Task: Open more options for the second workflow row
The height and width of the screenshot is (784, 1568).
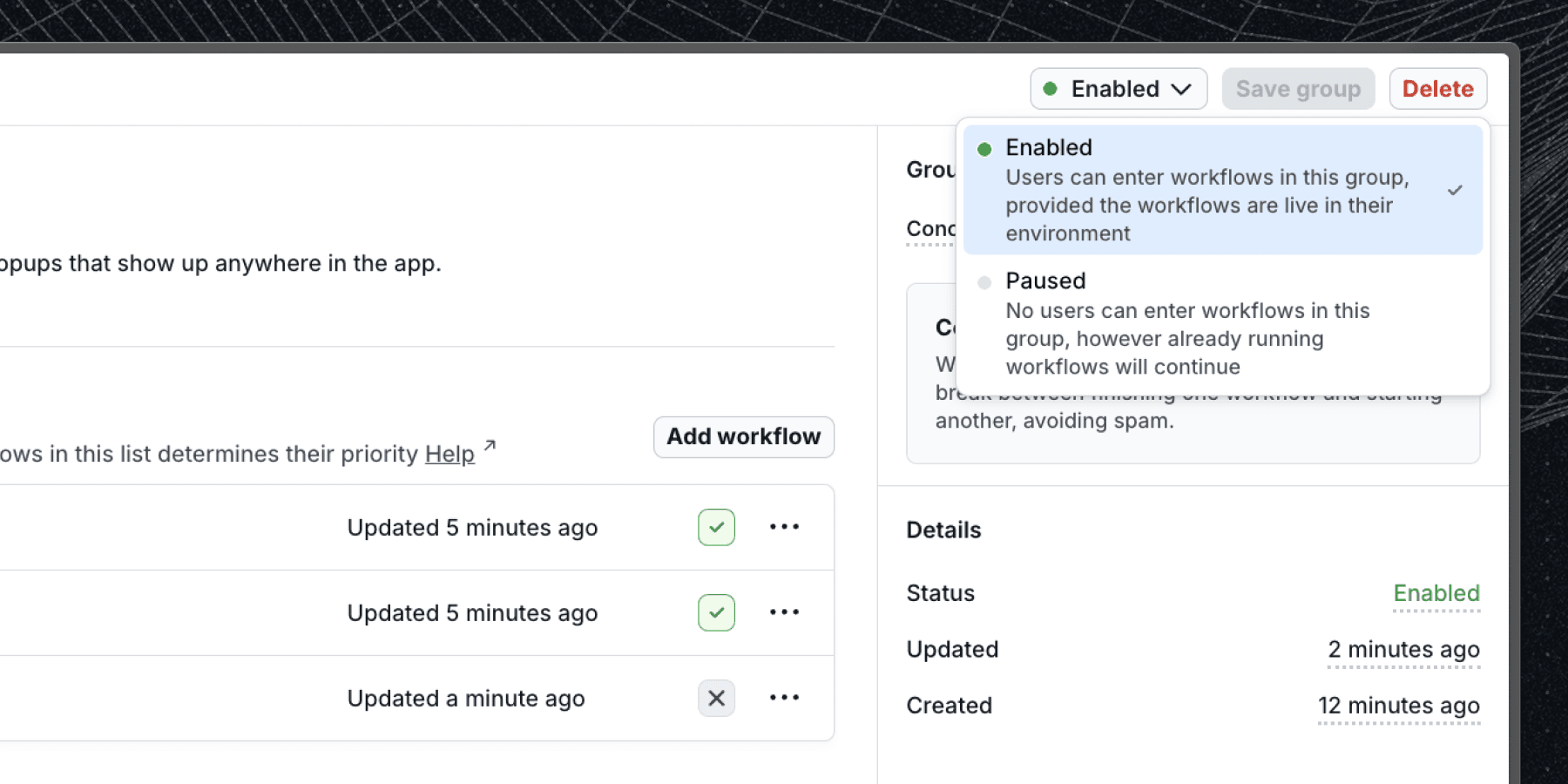Action: point(784,612)
